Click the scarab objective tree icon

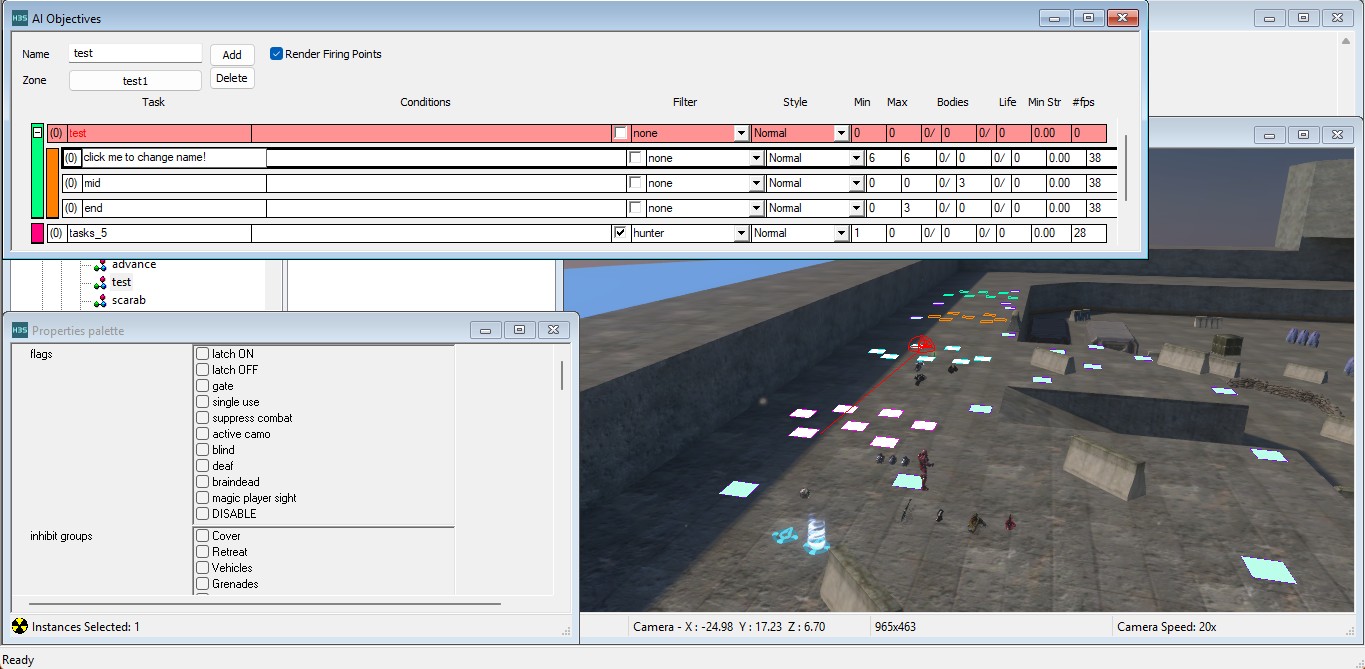tap(99, 301)
